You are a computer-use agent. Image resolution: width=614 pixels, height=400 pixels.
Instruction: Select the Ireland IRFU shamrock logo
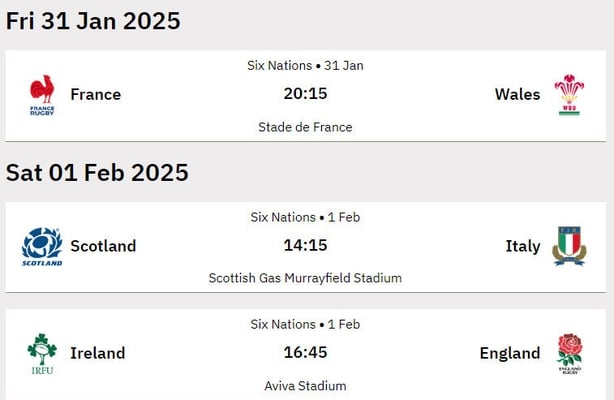coord(42,354)
